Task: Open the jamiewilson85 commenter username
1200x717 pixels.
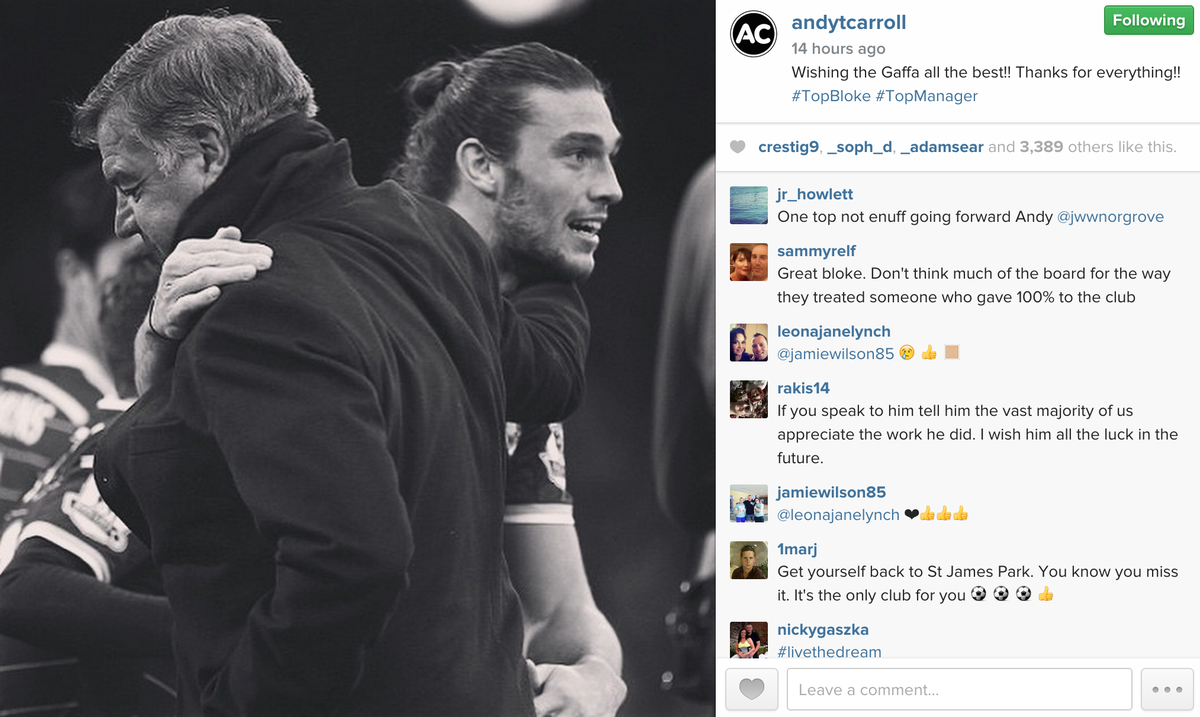Action: pyautogui.click(x=831, y=492)
